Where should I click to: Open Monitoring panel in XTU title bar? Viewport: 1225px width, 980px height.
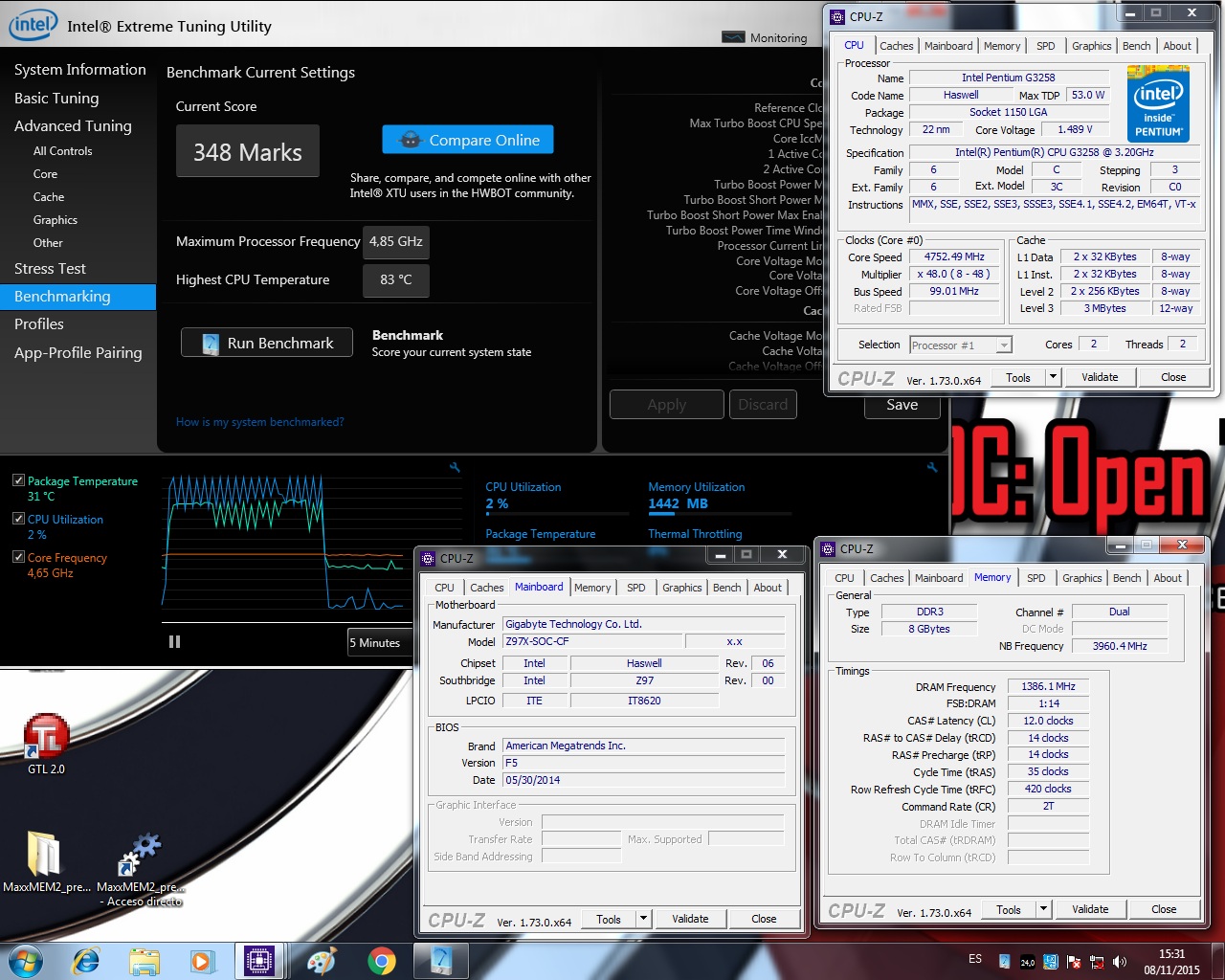coord(765,37)
